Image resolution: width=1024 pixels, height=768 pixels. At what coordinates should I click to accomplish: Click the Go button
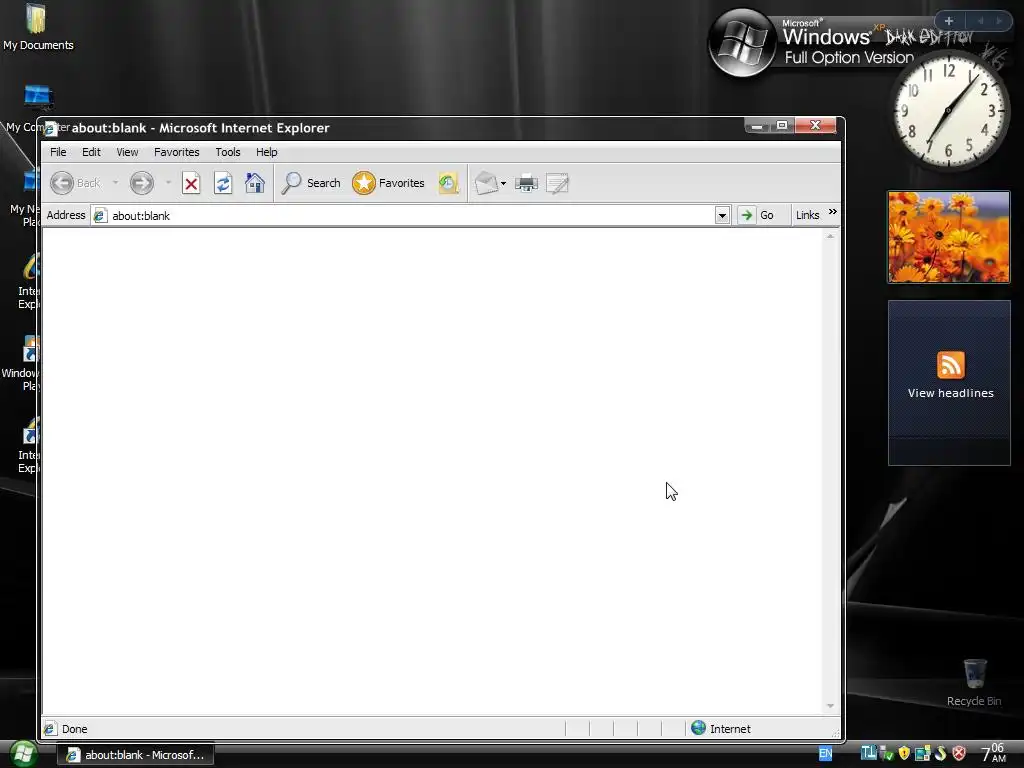tap(758, 215)
